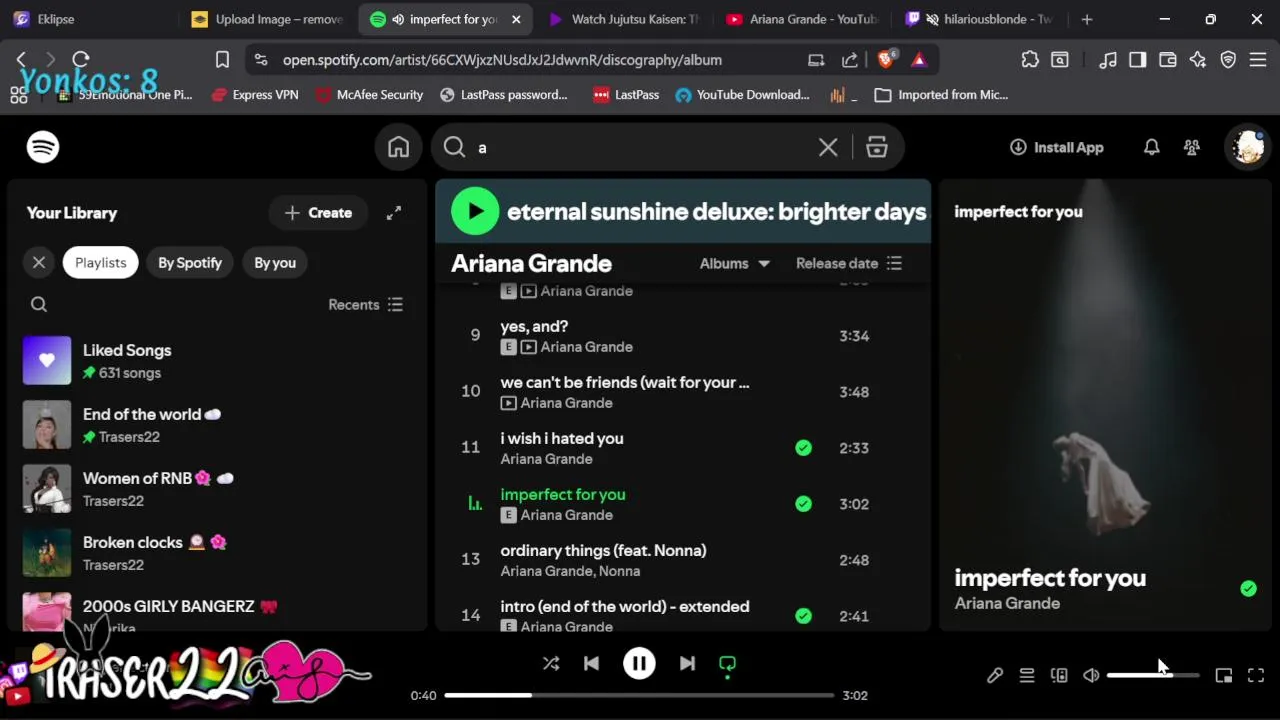Toggle repeat mode
Image resolution: width=1280 pixels, height=720 pixels.
(x=727, y=663)
